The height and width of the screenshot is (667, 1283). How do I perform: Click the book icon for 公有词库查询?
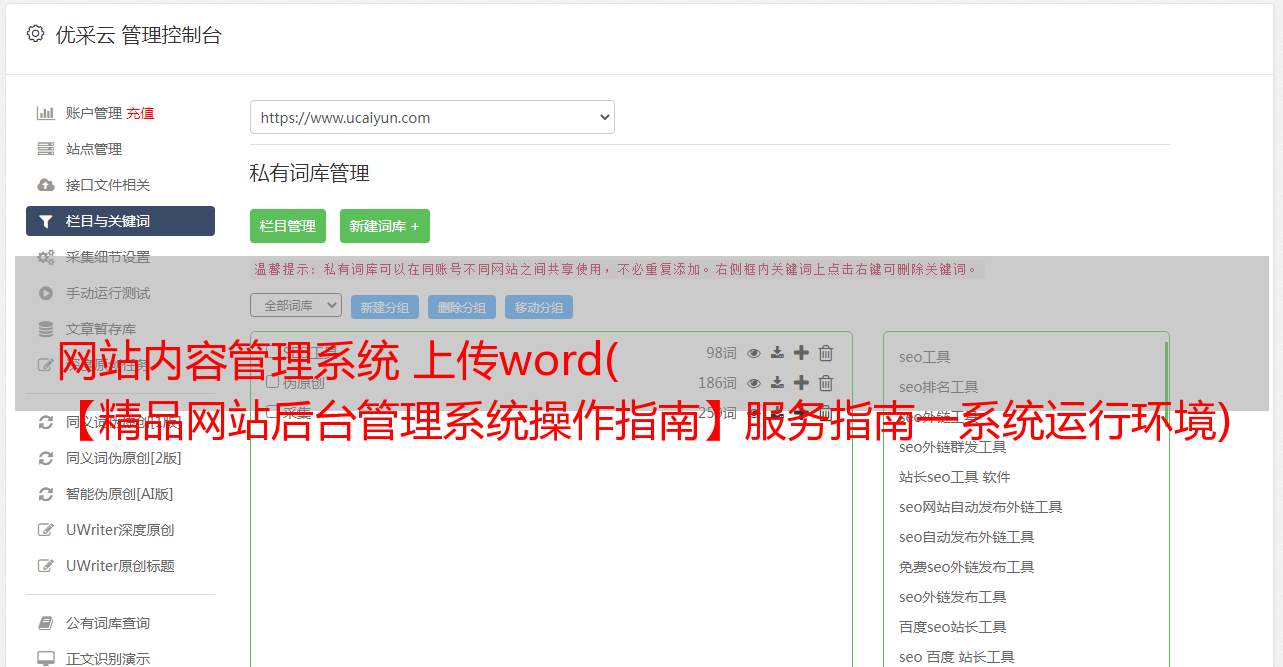pyautogui.click(x=45, y=623)
